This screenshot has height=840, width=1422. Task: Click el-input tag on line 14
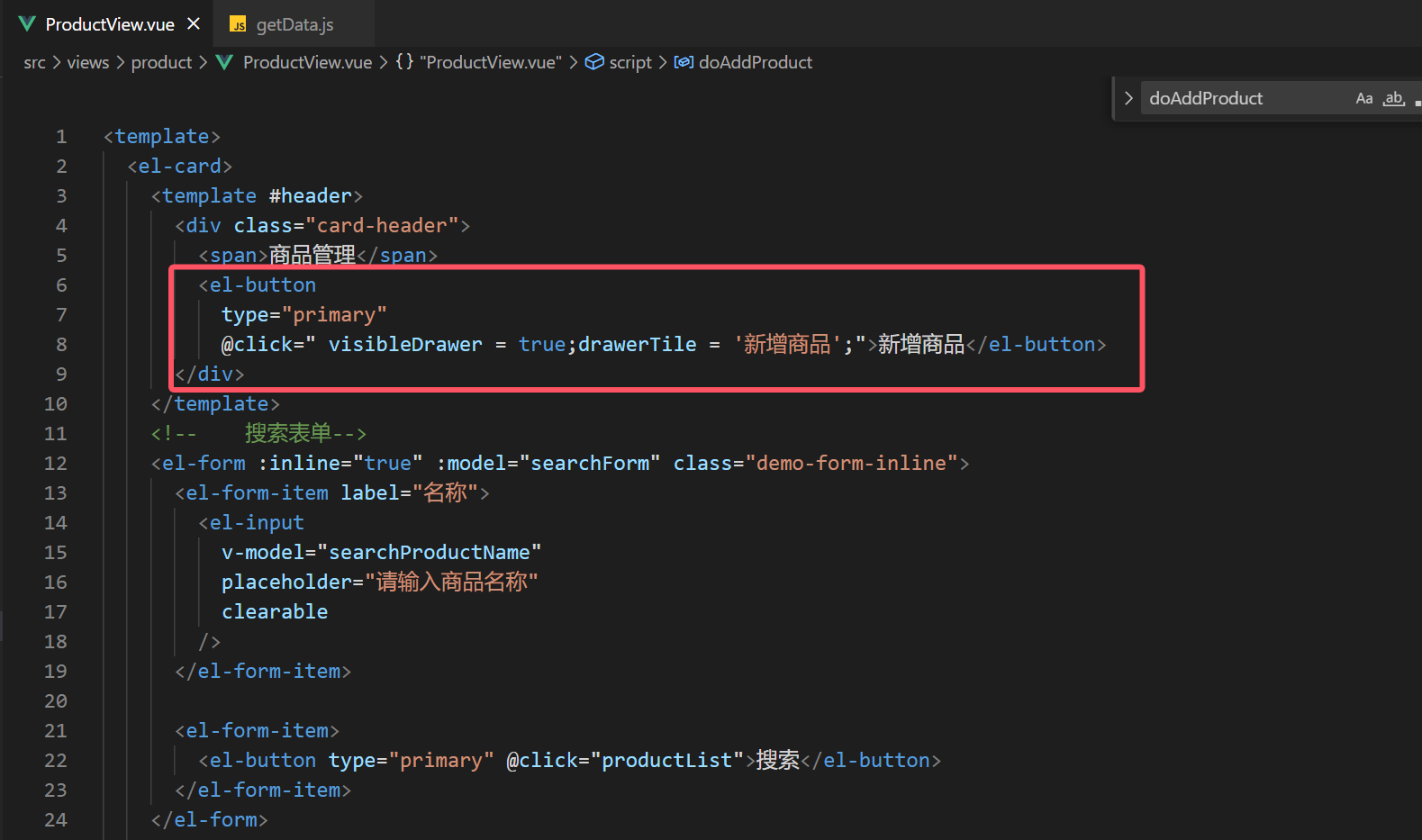click(x=257, y=523)
